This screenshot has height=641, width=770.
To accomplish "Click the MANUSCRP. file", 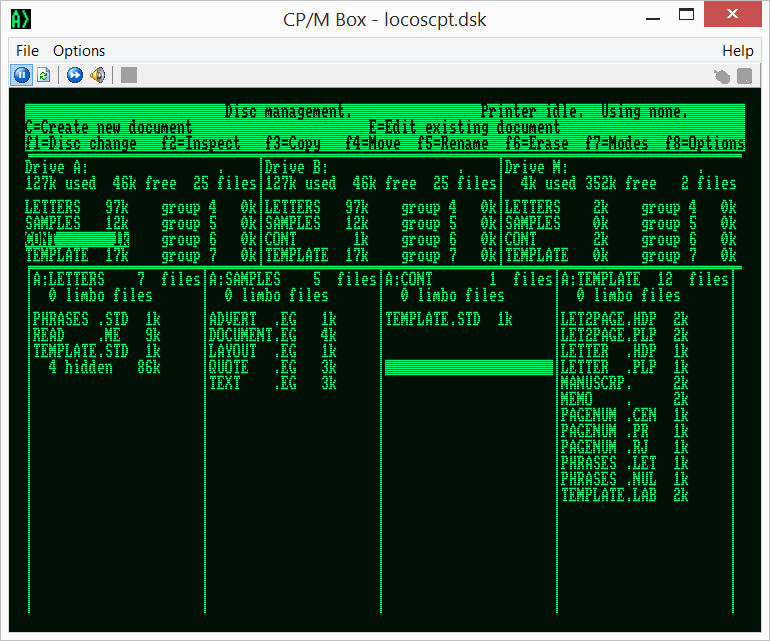I will [625, 384].
